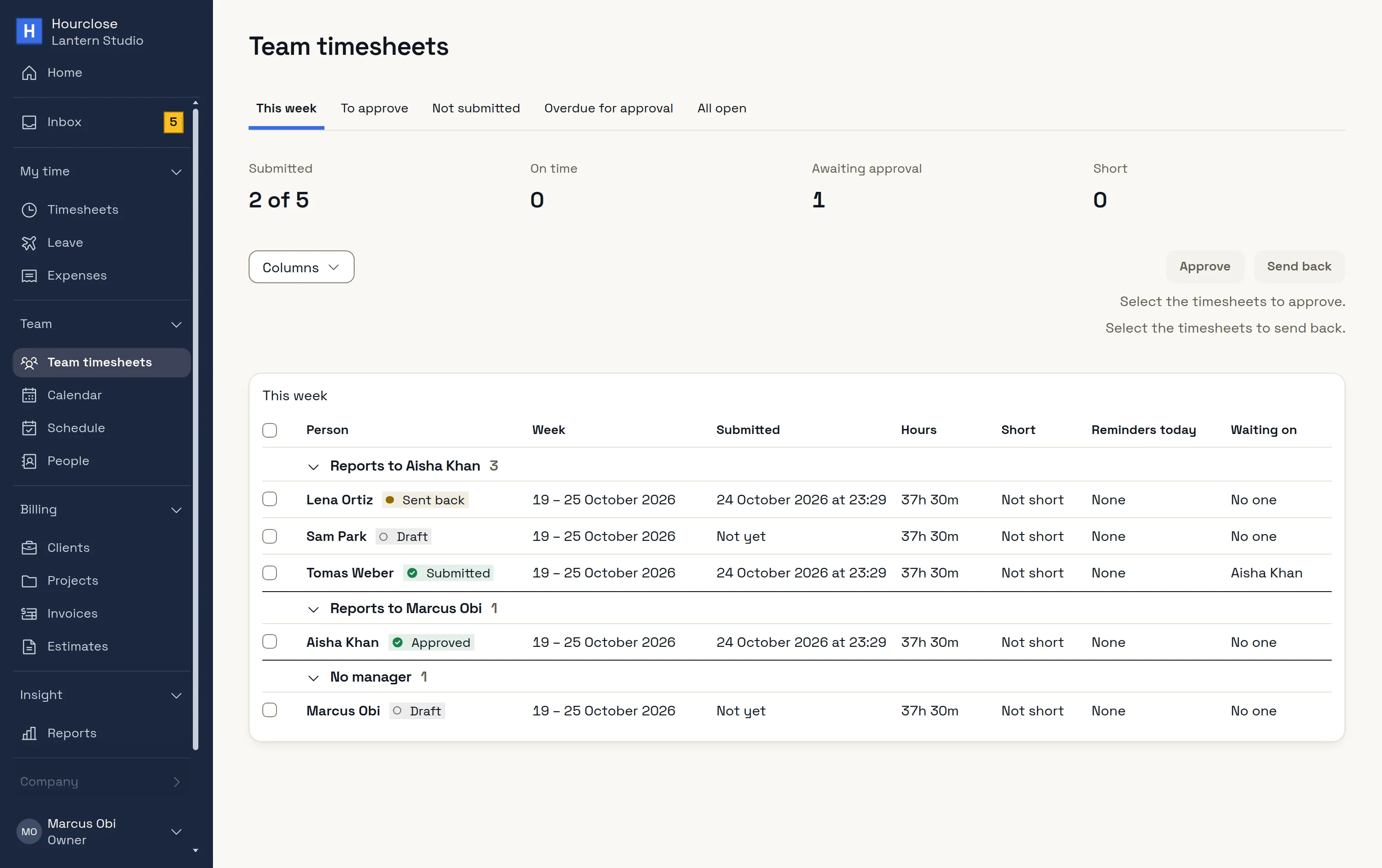Screen dimensions: 1382x868
Task: Switch to the Not submitted tab
Action: 476,108
